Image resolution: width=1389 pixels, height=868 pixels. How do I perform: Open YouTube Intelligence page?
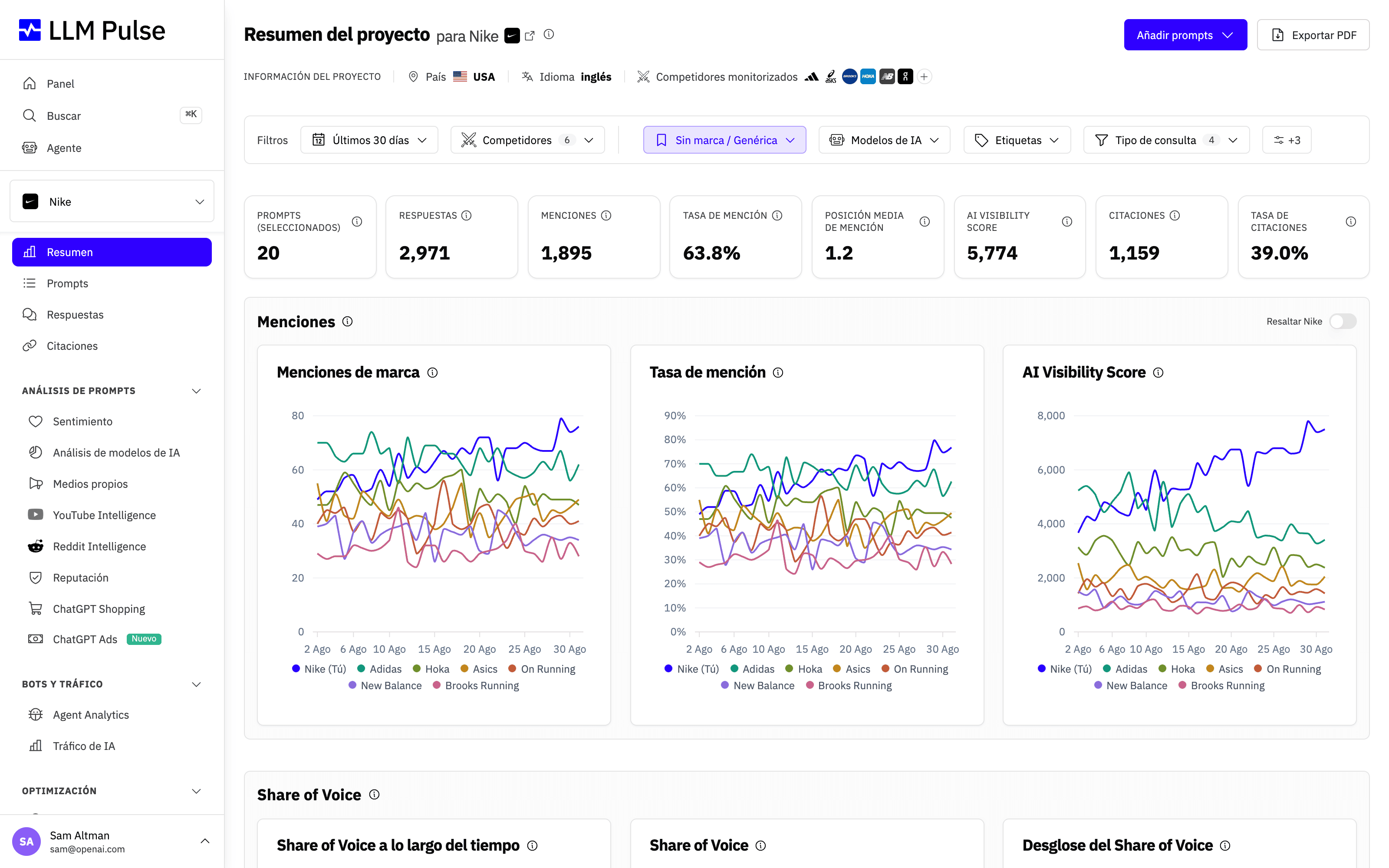112,516
